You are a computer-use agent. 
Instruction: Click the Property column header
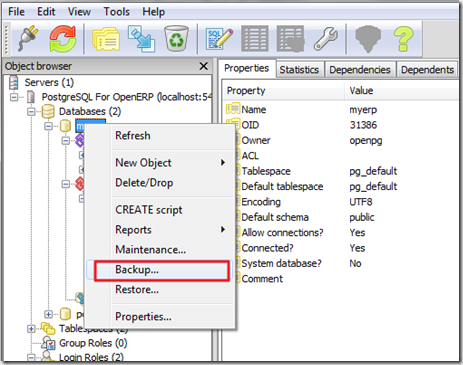(x=283, y=91)
